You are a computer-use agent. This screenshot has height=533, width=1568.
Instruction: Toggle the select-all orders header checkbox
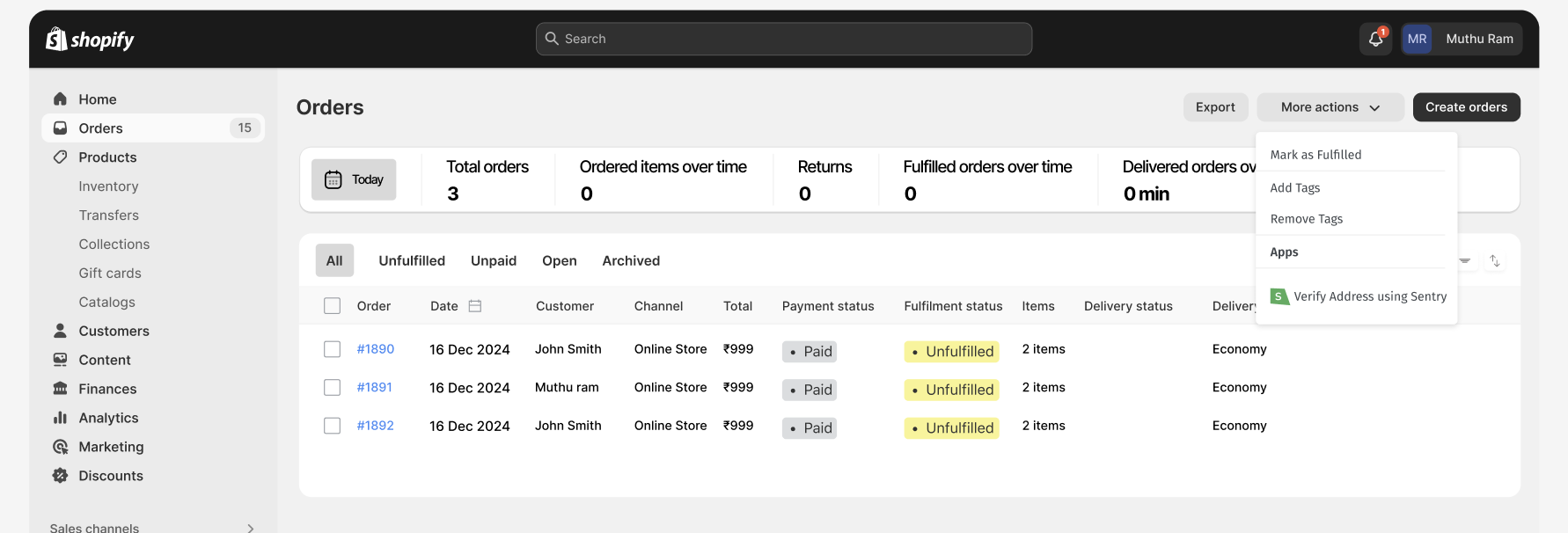(x=332, y=306)
